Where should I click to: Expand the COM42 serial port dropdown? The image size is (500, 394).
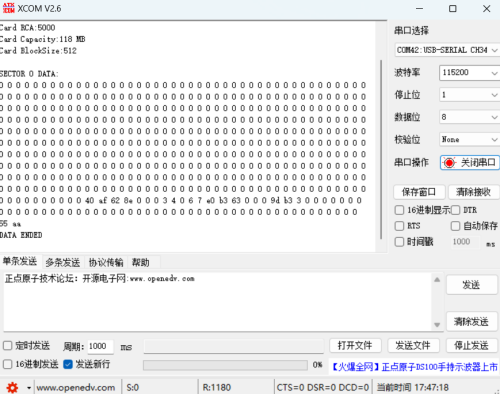coord(447,50)
